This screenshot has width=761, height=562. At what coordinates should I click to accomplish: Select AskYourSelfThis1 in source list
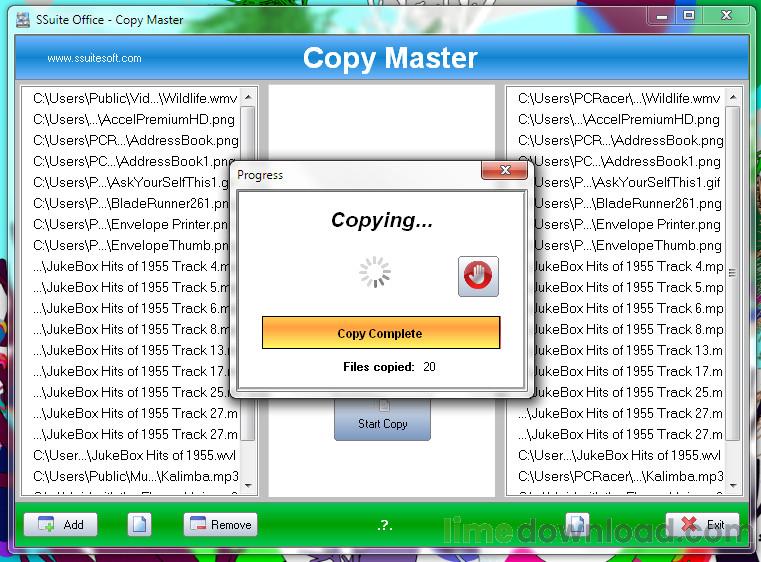132,182
